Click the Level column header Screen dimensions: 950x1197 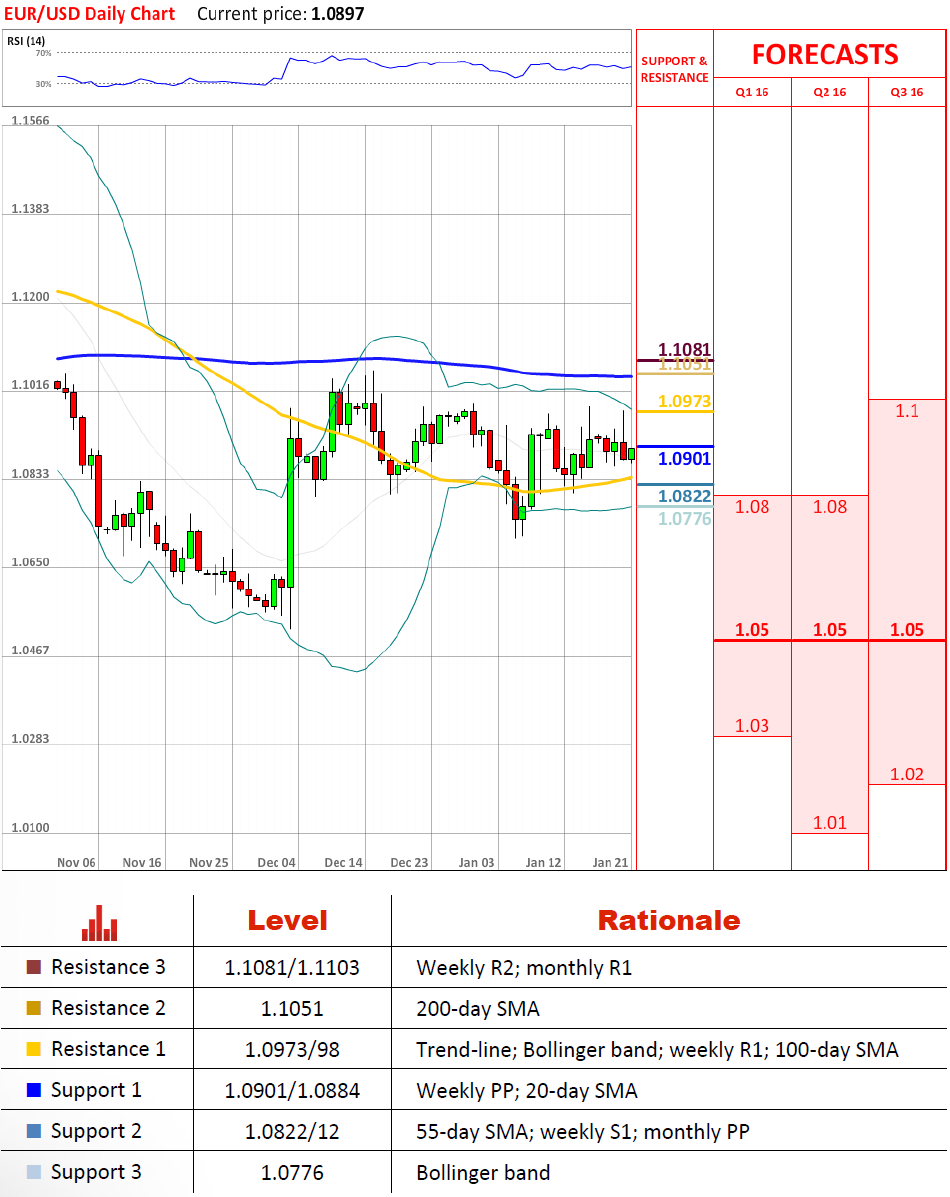[287, 921]
